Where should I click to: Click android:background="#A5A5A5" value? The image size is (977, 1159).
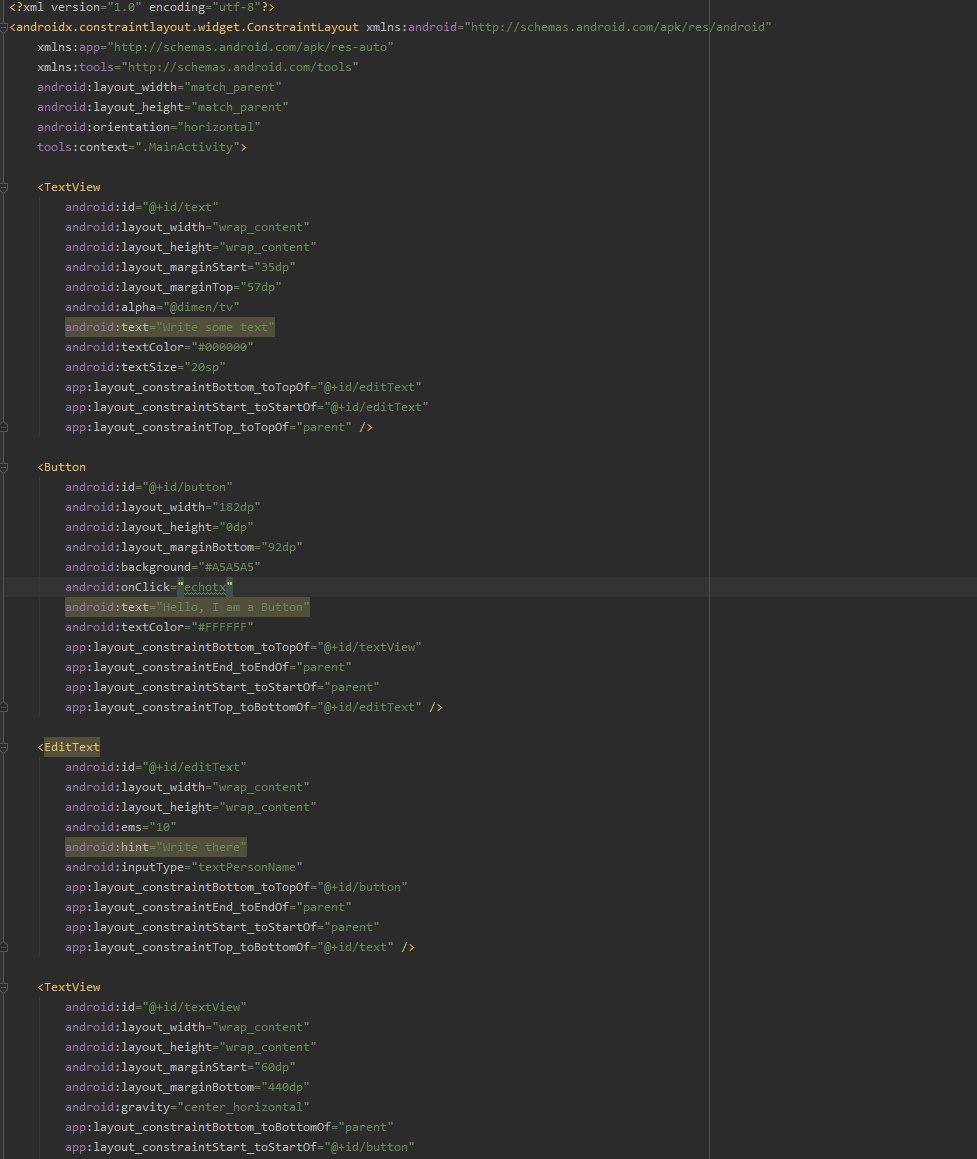tap(229, 567)
